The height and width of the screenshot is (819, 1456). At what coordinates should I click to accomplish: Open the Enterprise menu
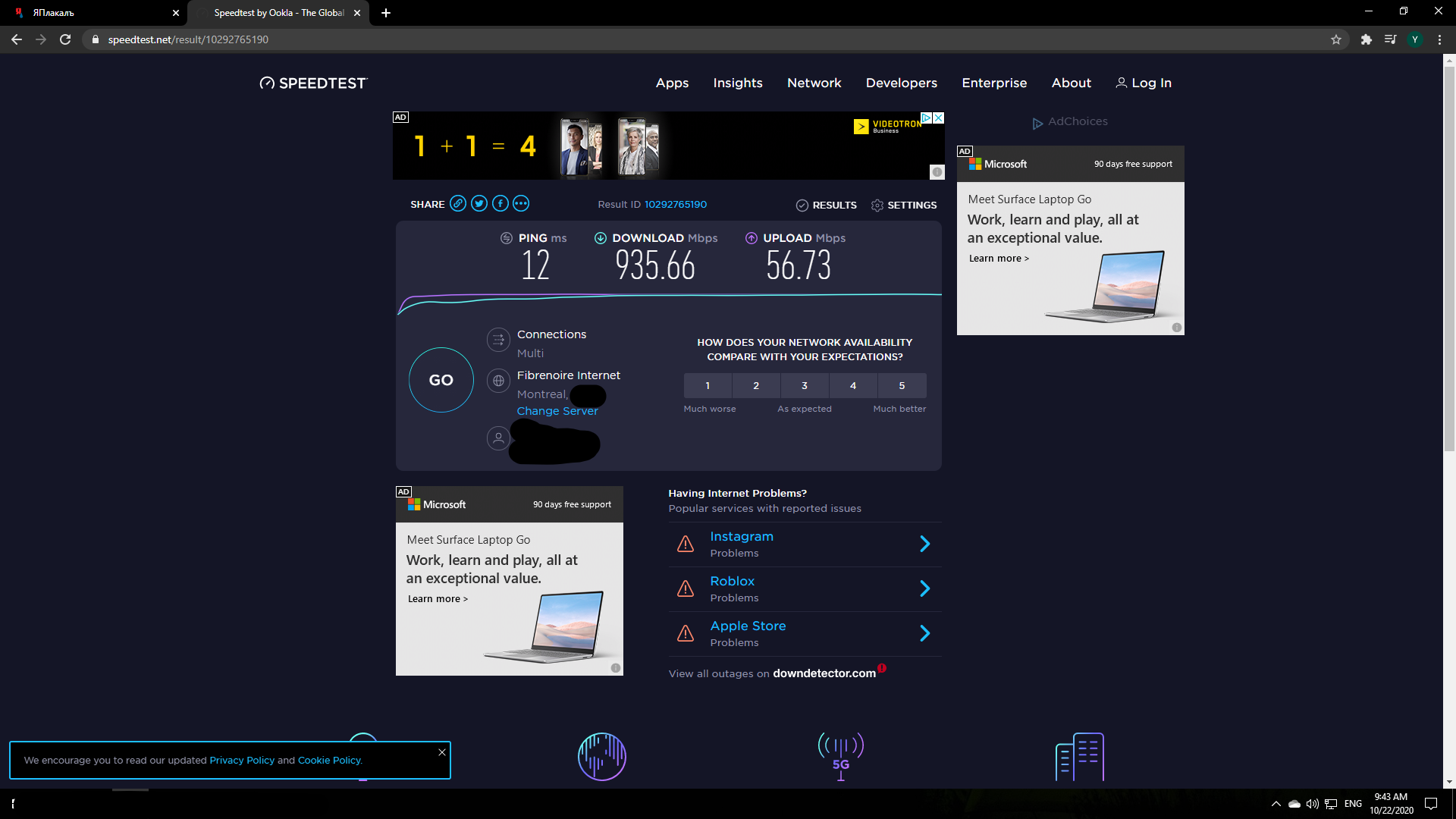click(994, 83)
